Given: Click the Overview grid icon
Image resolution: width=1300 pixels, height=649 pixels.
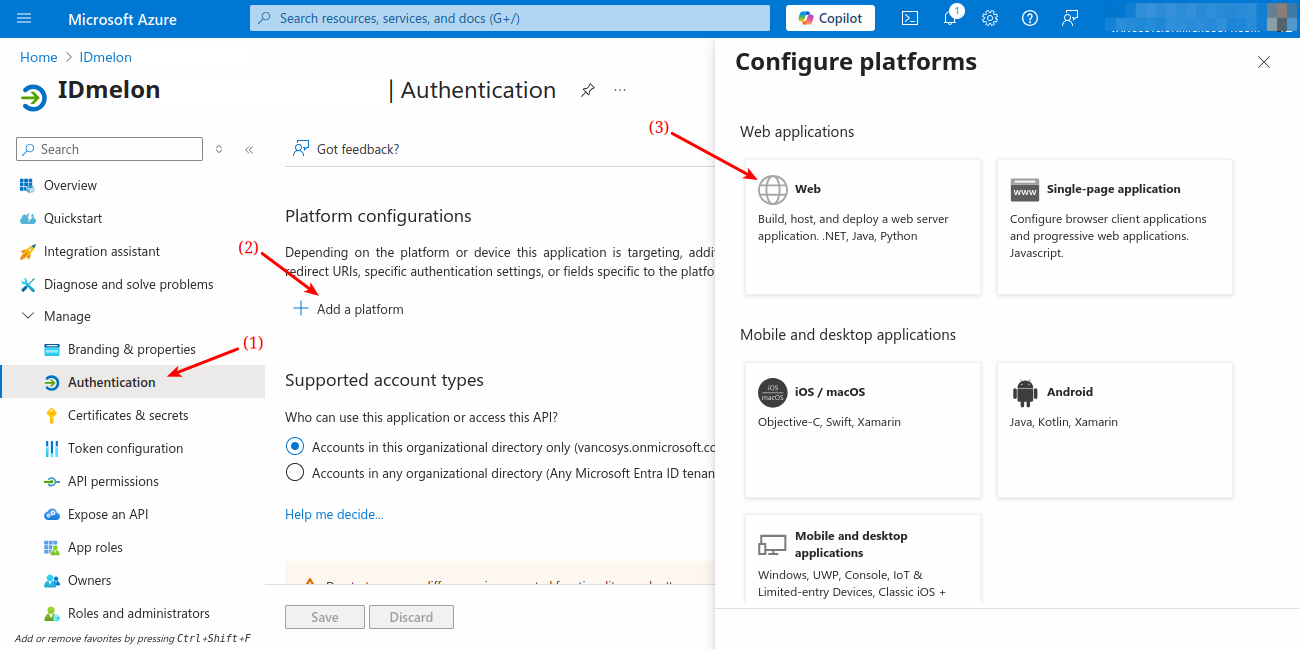Looking at the screenshot, I should (27, 185).
